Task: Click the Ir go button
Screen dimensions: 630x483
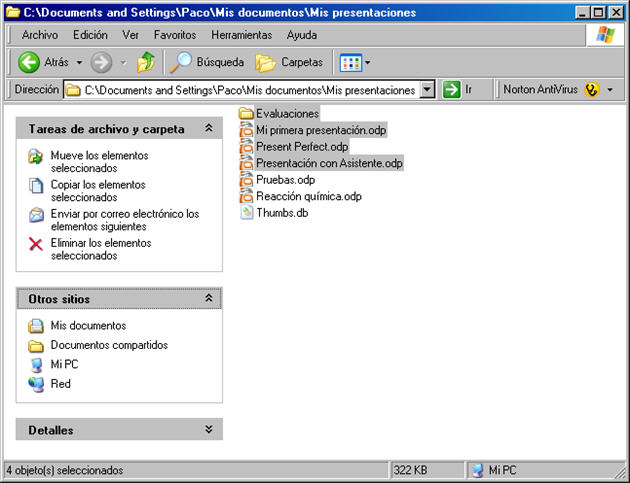Action: [458, 90]
